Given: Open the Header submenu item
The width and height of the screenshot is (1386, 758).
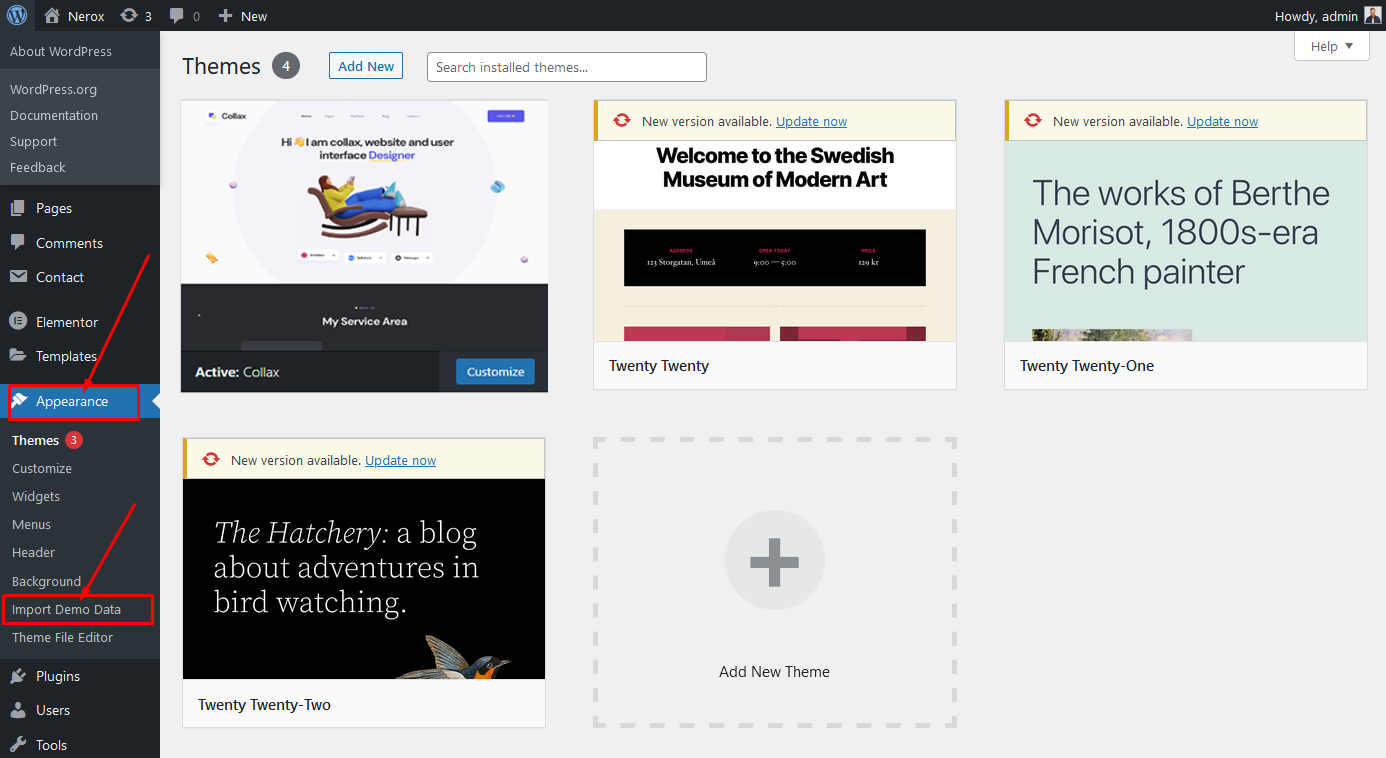Looking at the screenshot, I should coord(34,552).
